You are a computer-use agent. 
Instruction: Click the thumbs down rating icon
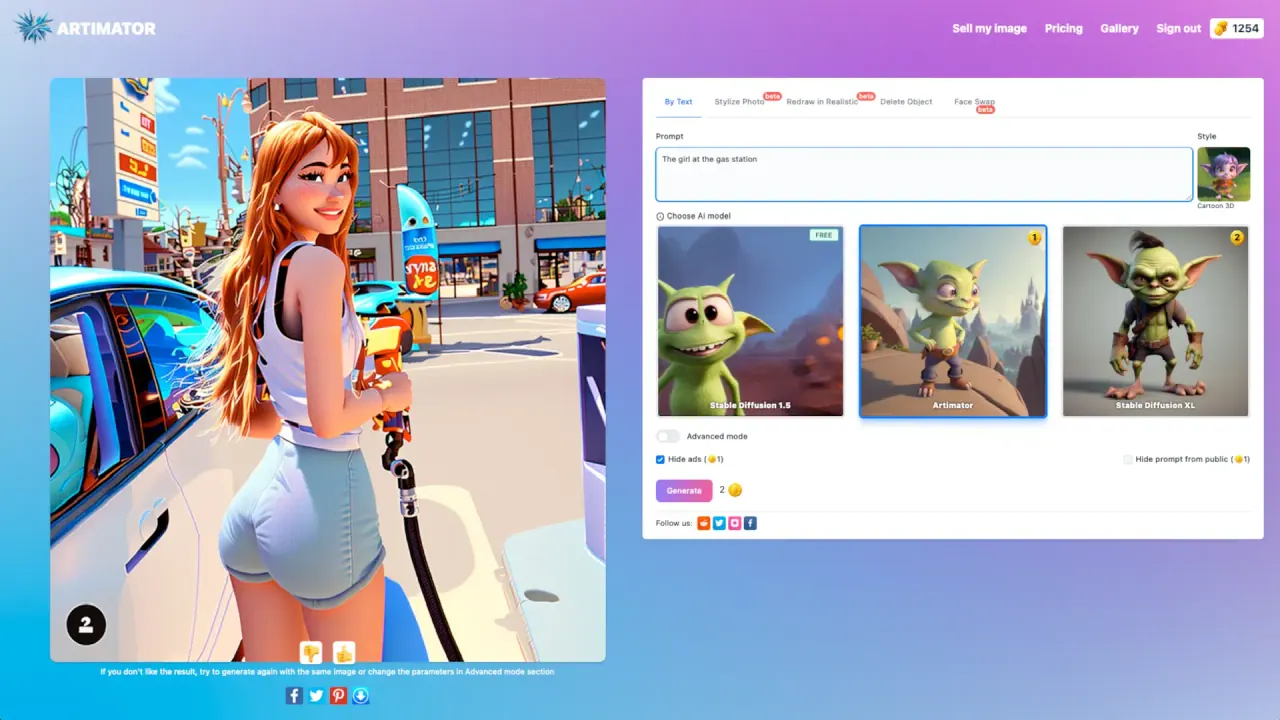pyautogui.click(x=311, y=652)
